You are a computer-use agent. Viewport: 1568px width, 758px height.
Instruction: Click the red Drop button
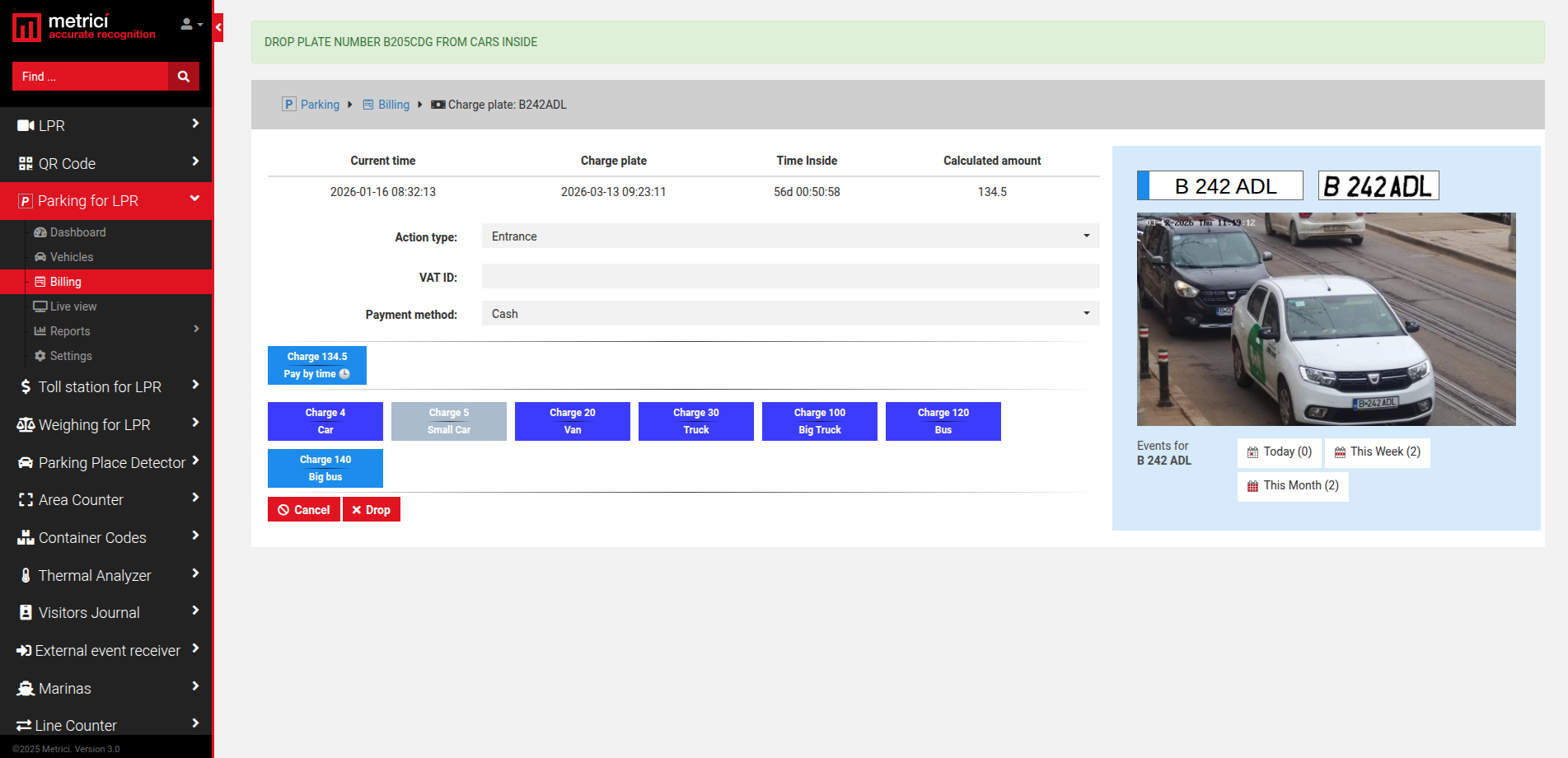point(372,510)
